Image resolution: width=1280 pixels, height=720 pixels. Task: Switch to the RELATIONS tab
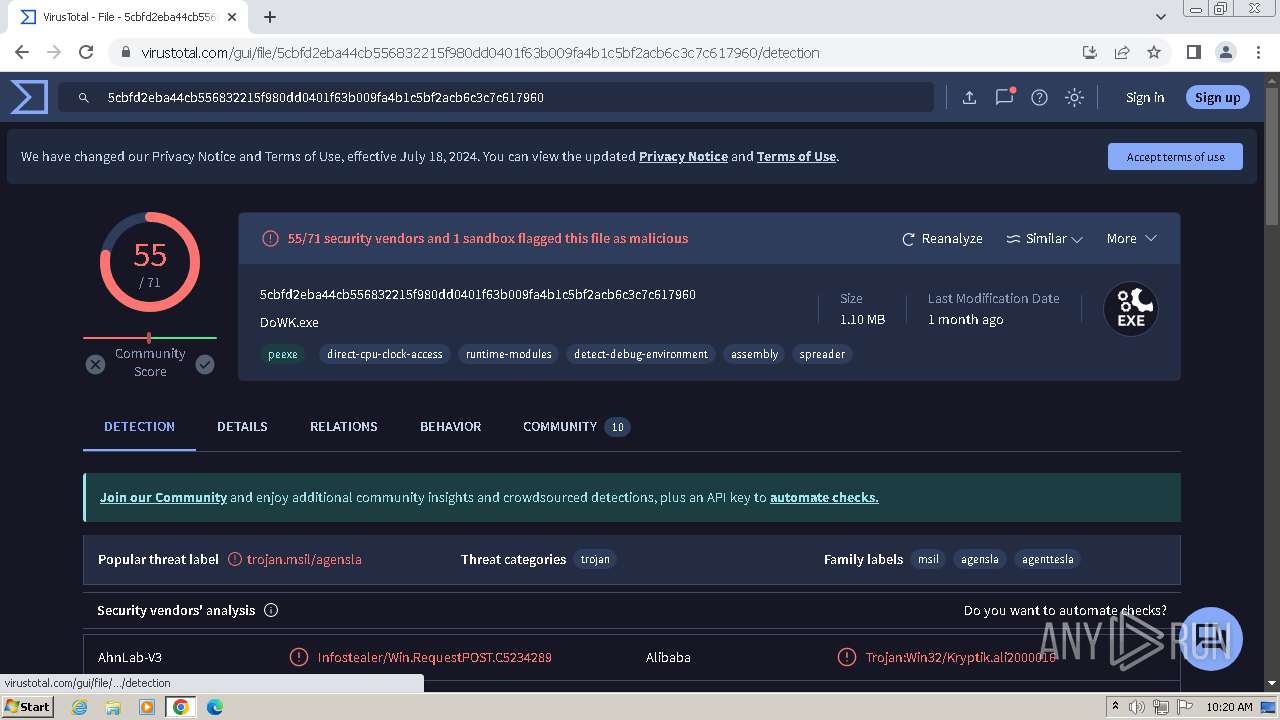point(344,426)
